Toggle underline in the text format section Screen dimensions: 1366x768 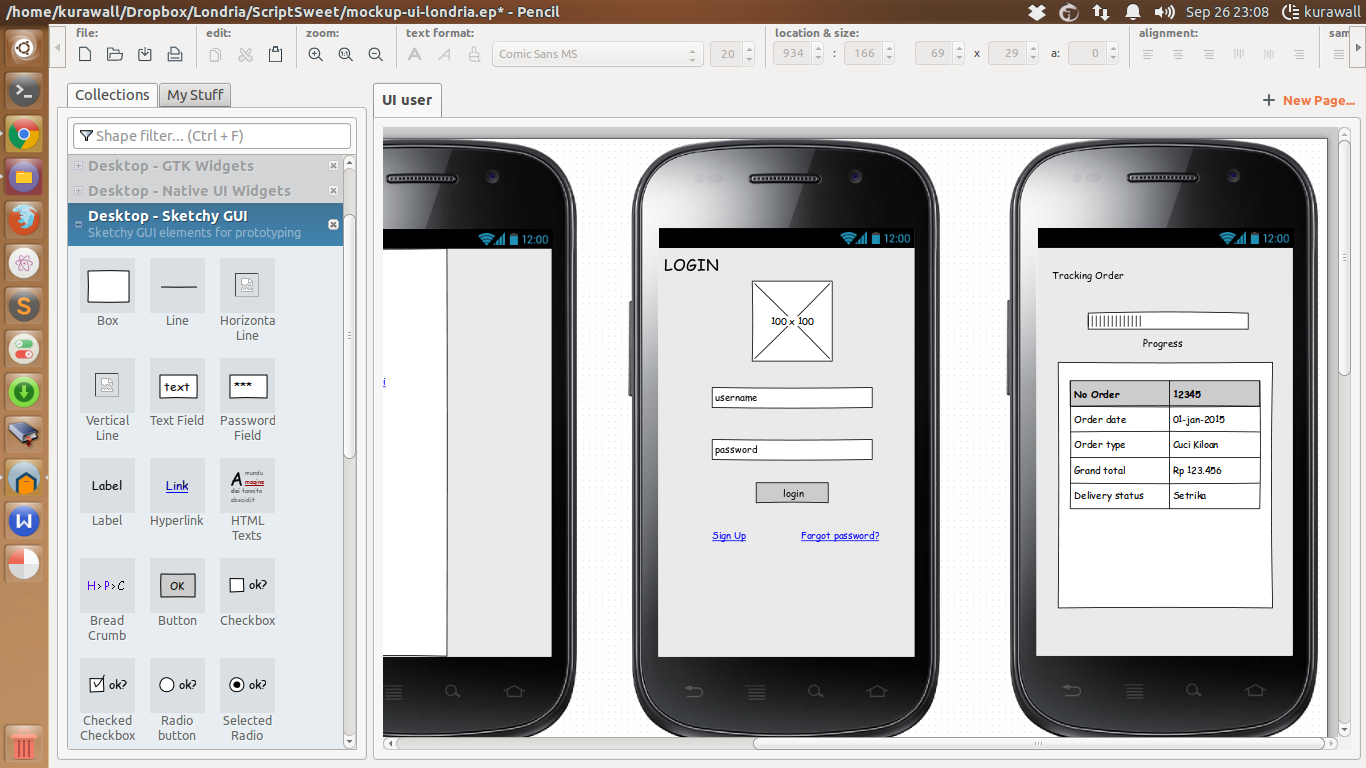coord(473,54)
